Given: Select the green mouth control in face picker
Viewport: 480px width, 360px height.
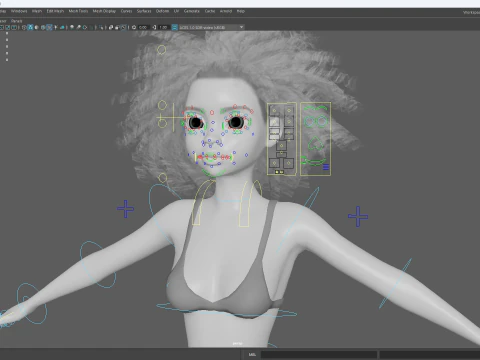Looking at the screenshot, I should pos(313,162).
